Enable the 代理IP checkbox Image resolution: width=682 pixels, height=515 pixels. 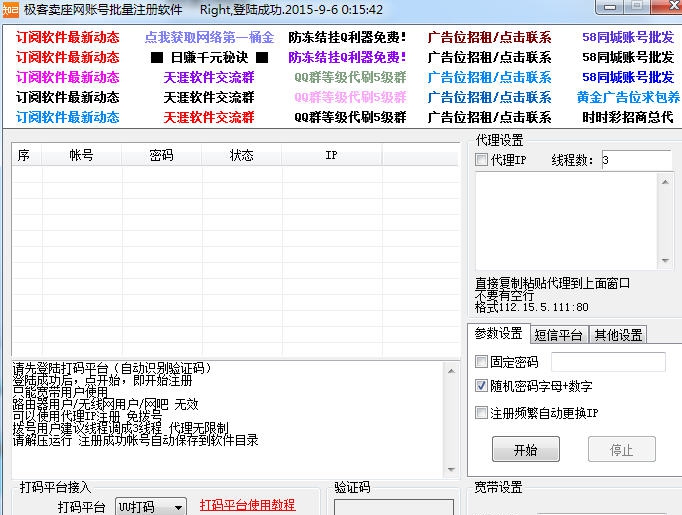click(481, 160)
